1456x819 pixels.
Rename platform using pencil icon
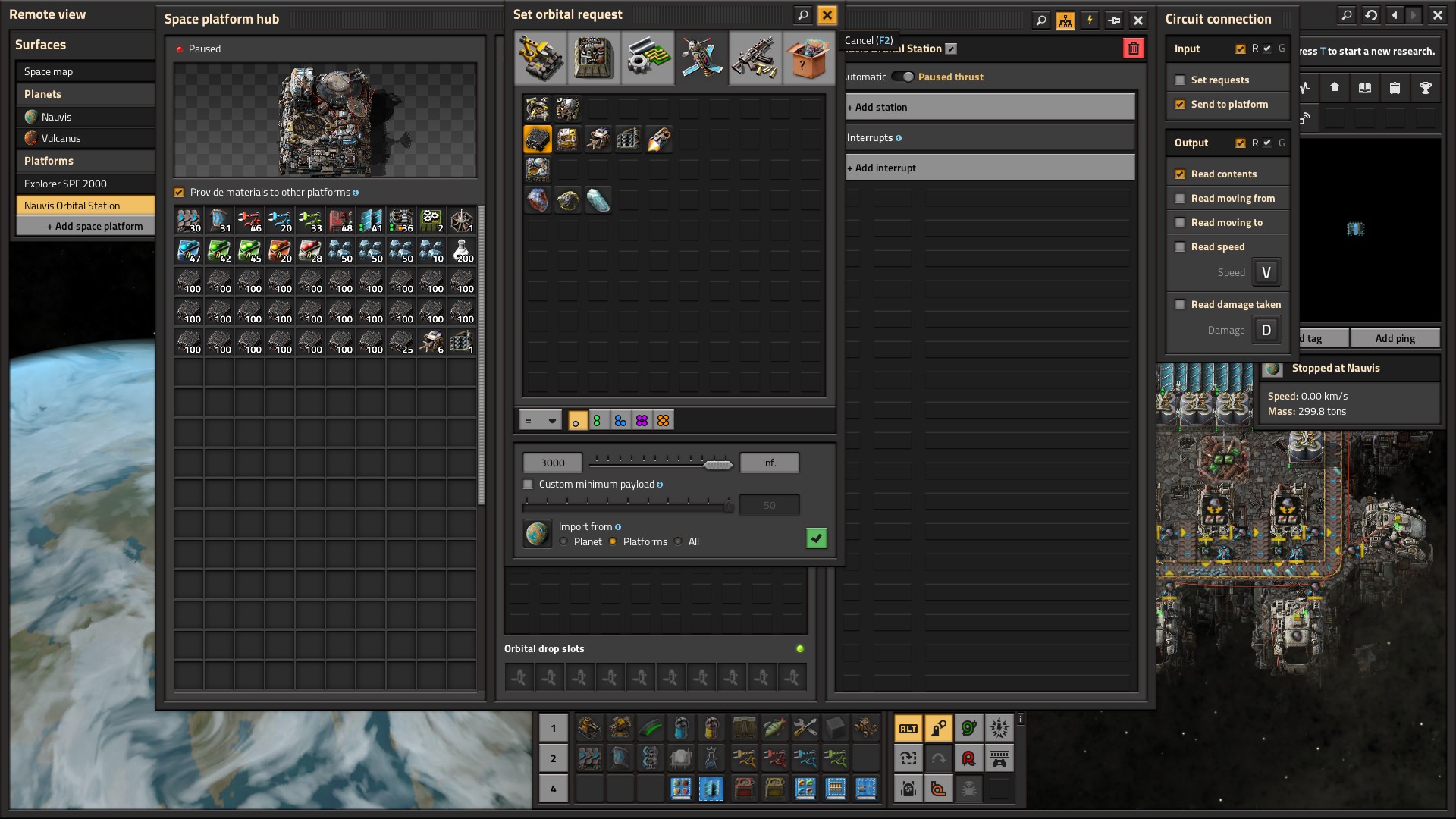click(x=951, y=49)
